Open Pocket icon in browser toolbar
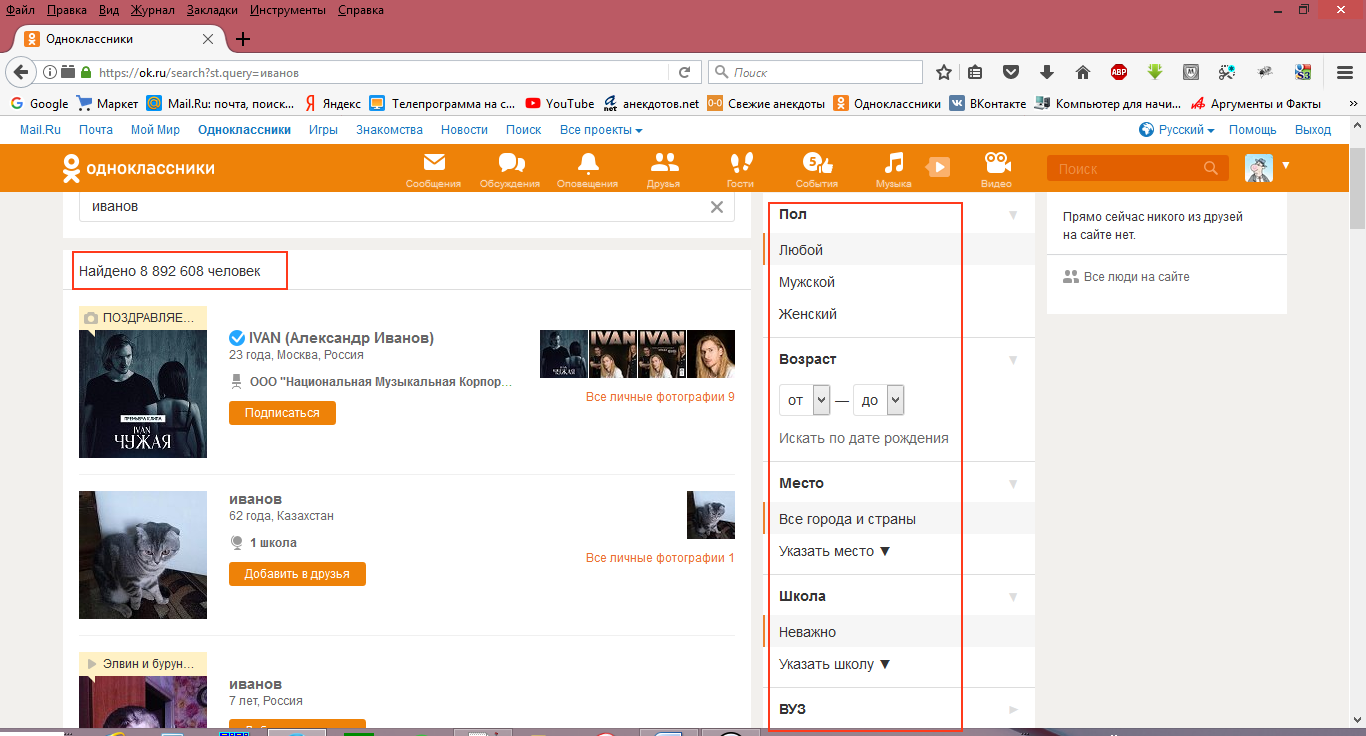 pyautogui.click(x=1012, y=72)
